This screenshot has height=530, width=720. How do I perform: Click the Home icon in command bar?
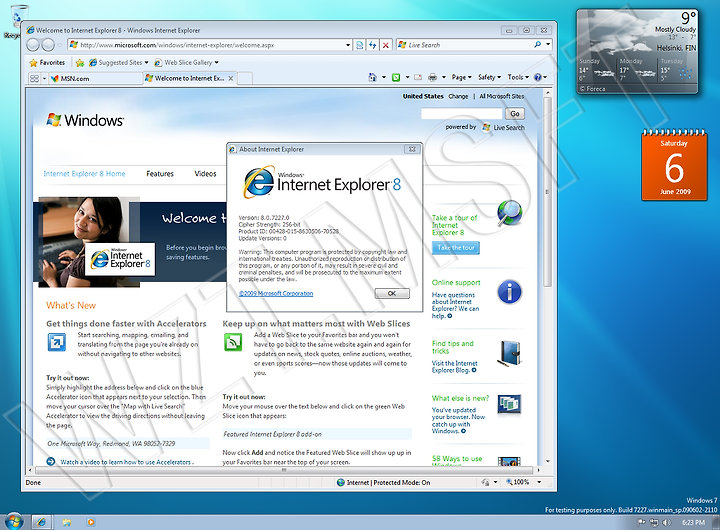372,77
